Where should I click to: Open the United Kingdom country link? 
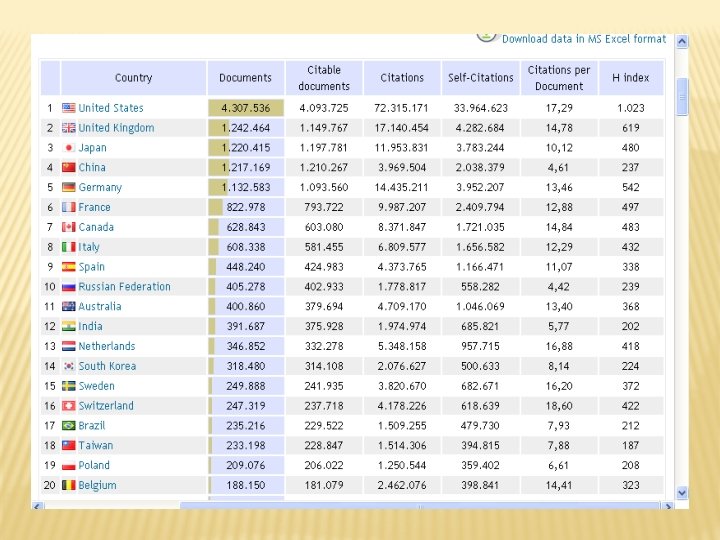coord(116,128)
